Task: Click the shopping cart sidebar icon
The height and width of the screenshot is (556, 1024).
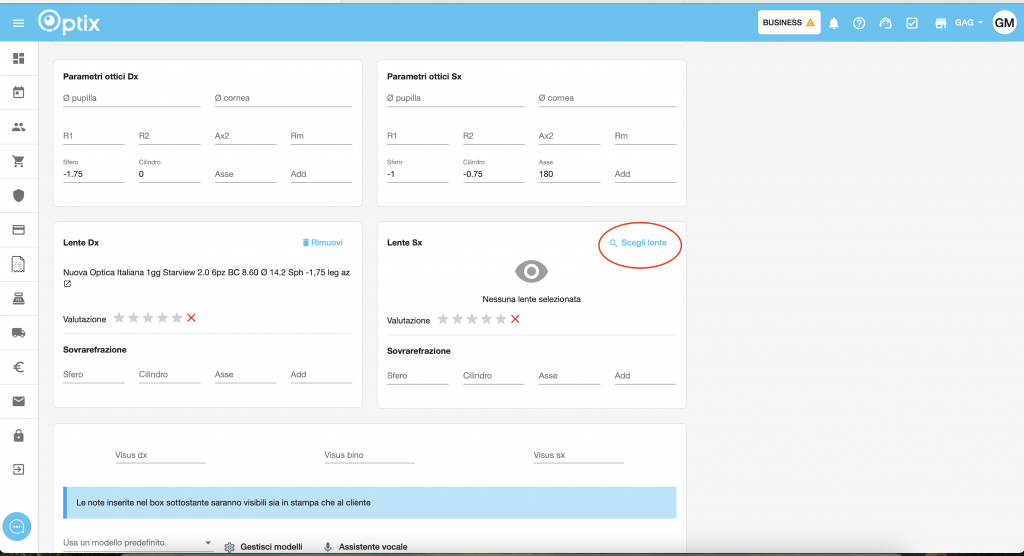Action: point(18,161)
